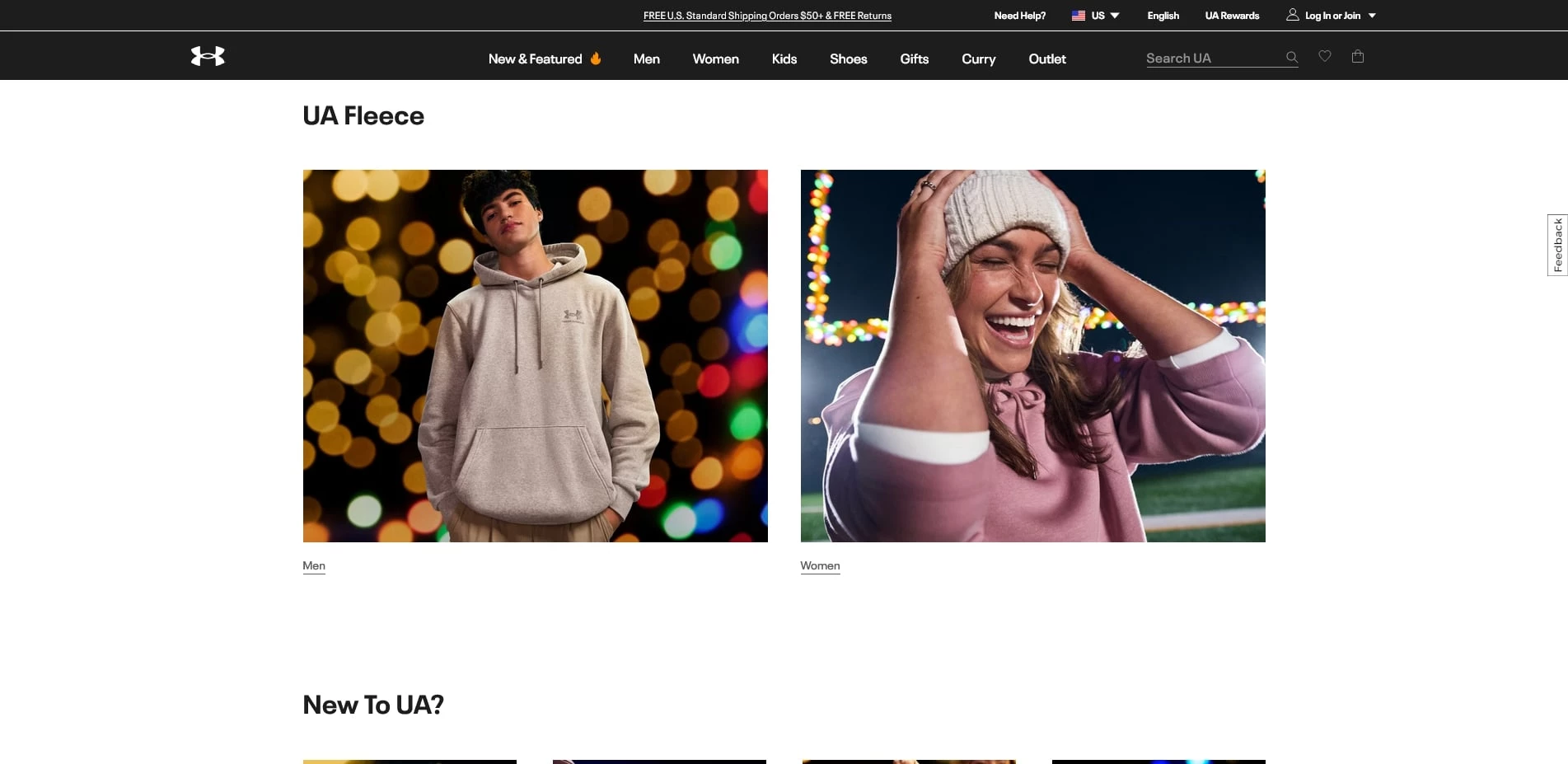Open the Feedback side tab
The height and width of the screenshot is (764, 1568).
point(1557,245)
